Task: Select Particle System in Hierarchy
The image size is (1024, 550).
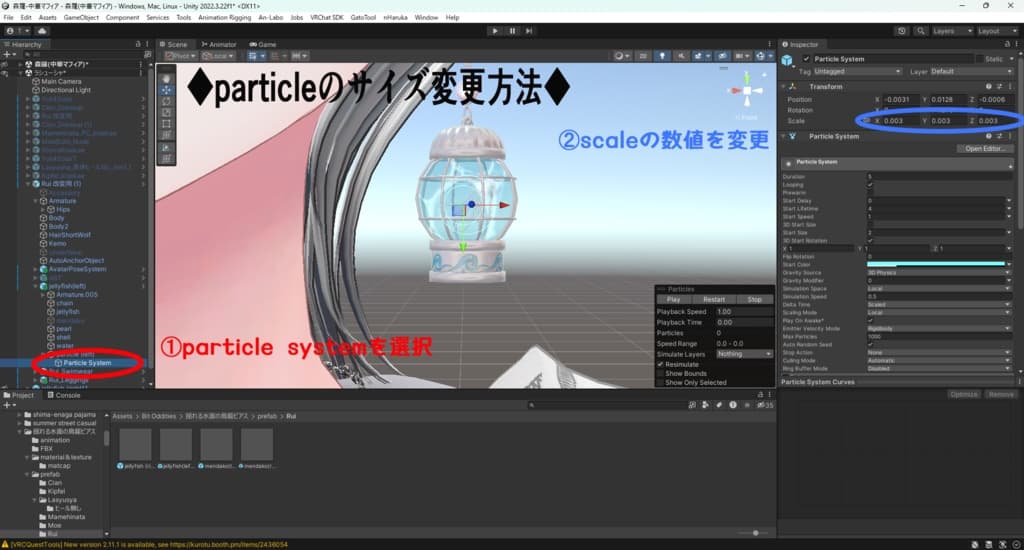Action: [x=87, y=363]
